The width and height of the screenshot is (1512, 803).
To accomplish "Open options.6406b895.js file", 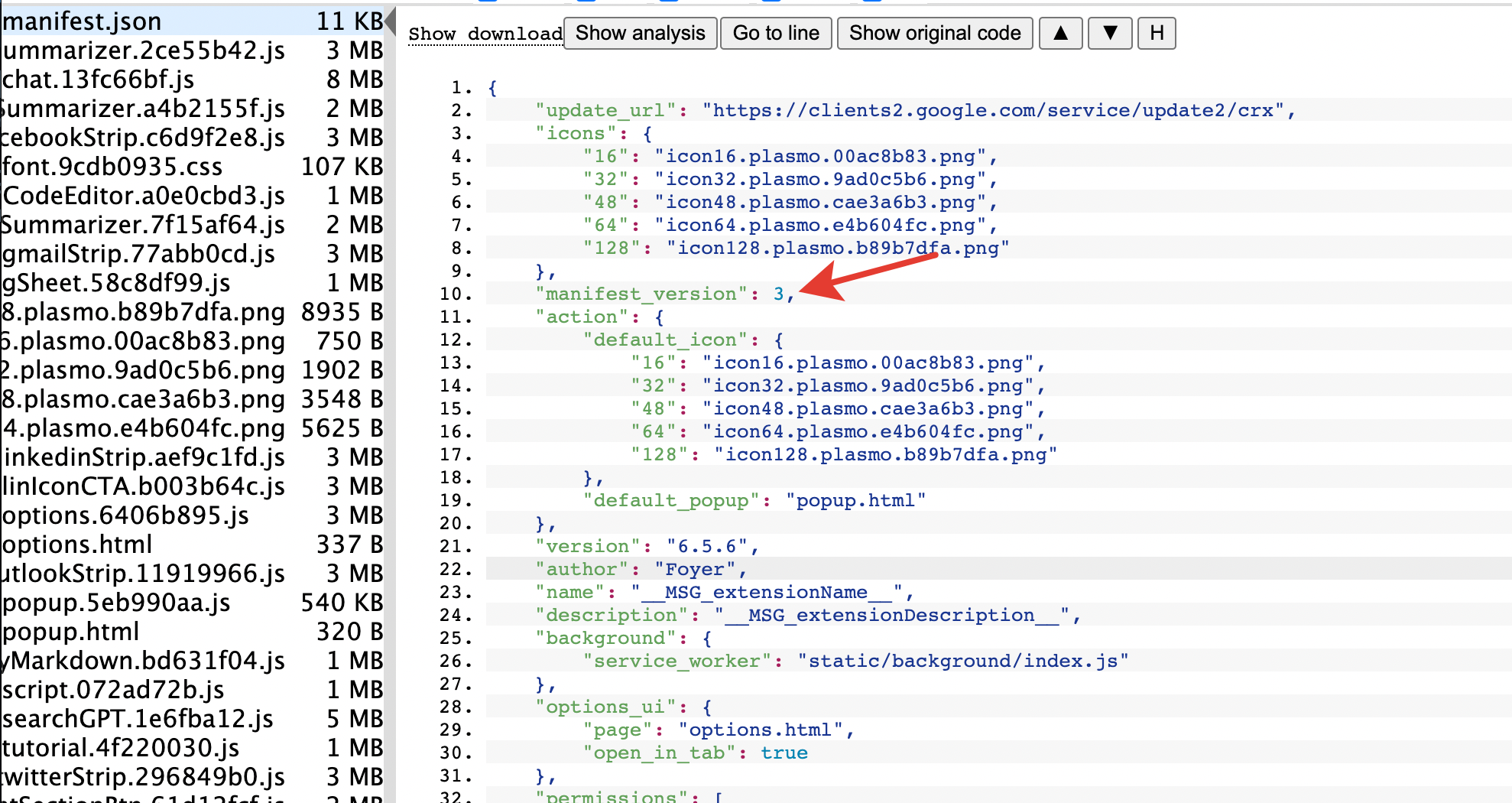I will click(125, 515).
